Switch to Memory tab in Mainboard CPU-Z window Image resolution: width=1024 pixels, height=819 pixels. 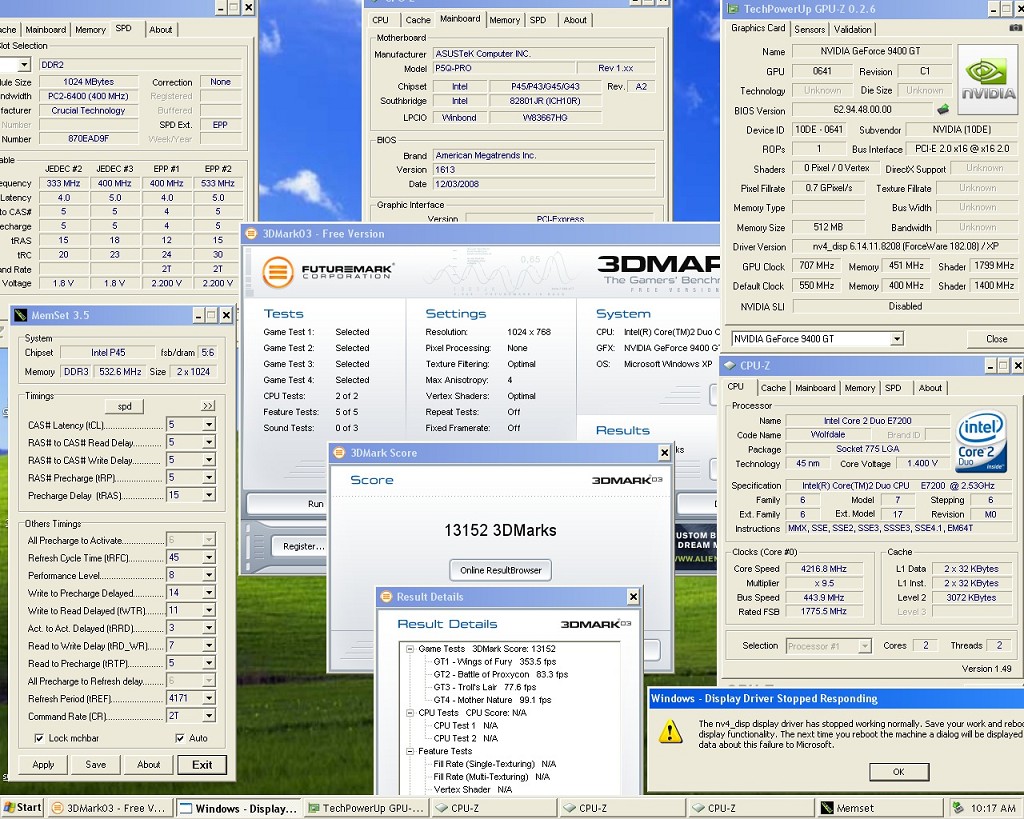(x=505, y=20)
